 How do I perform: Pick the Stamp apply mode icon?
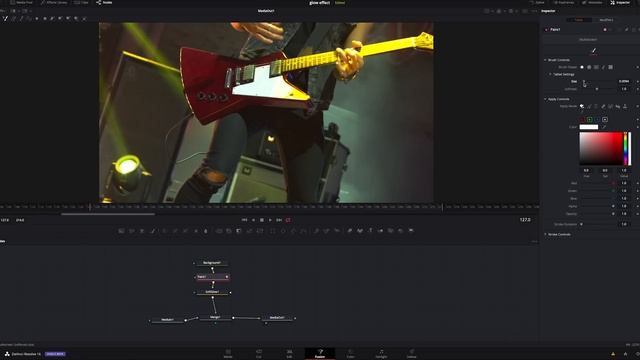pos(625,107)
